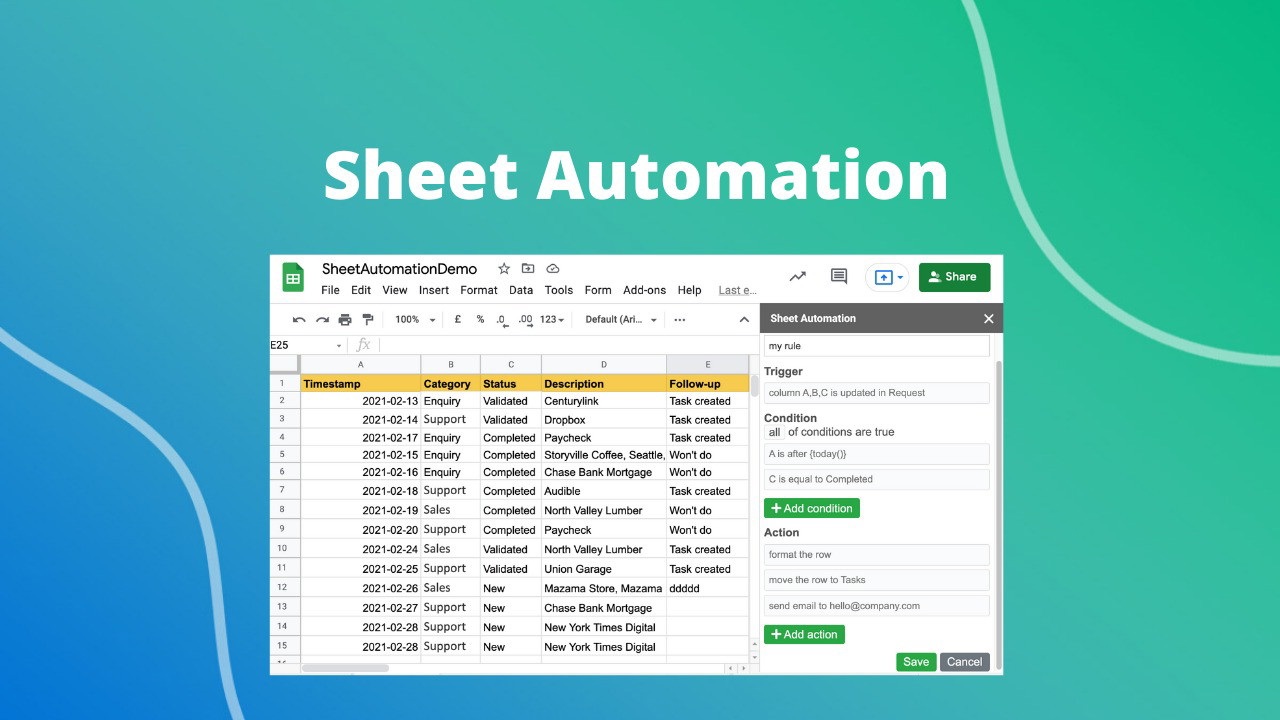Viewport: 1280px width, 720px height.
Task: Open the comment history icon
Action: click(839, 277)
